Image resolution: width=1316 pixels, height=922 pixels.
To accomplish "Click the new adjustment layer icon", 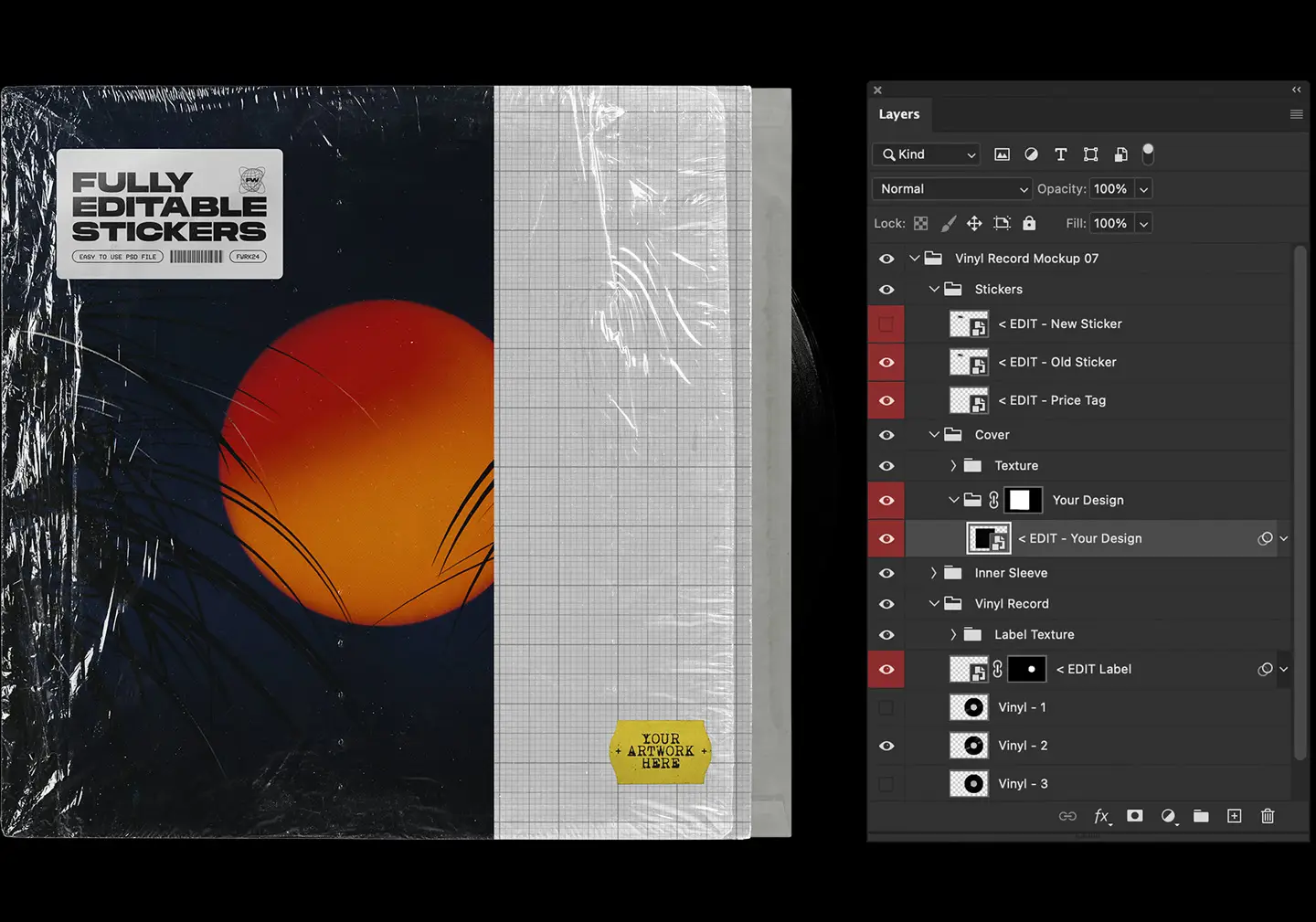I will [1169, 816].
